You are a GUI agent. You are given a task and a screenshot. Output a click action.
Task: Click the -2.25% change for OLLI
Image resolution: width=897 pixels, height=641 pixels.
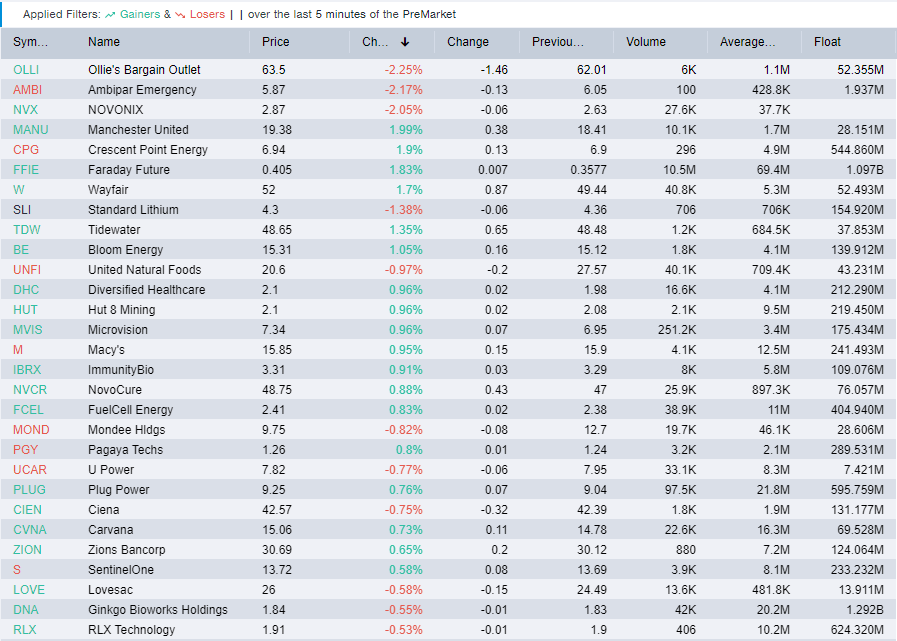pos(403,70)
